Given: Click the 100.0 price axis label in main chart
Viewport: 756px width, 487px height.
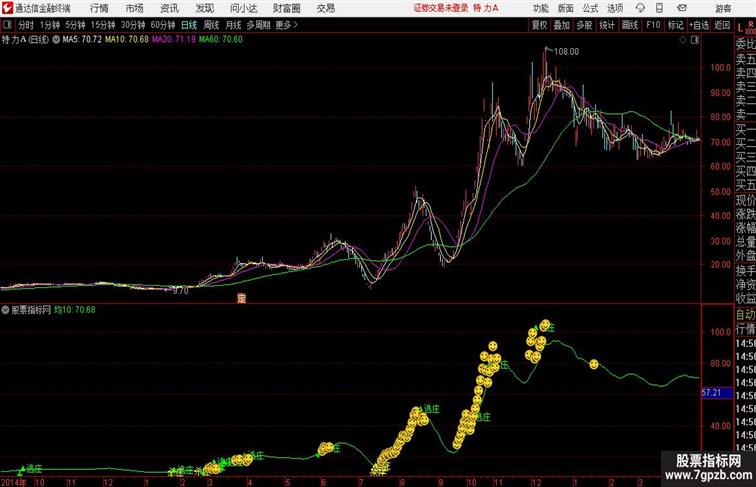Looking at the screenshot, I should [720, 68].
